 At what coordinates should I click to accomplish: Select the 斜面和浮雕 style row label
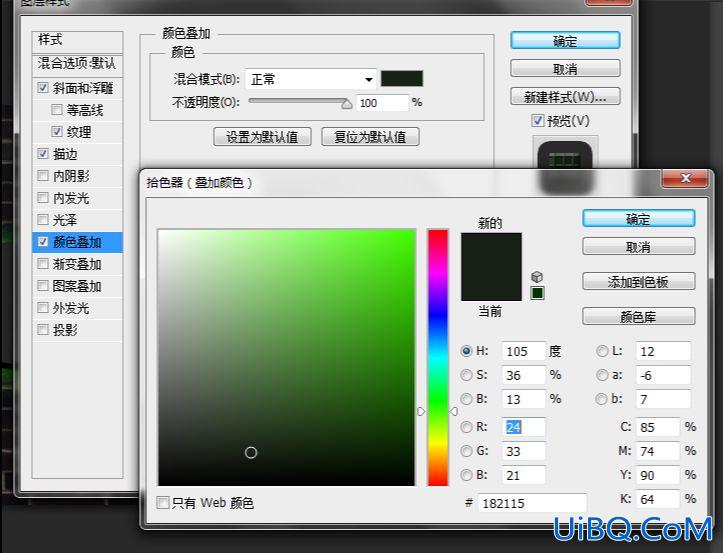[x=83, y=88]
